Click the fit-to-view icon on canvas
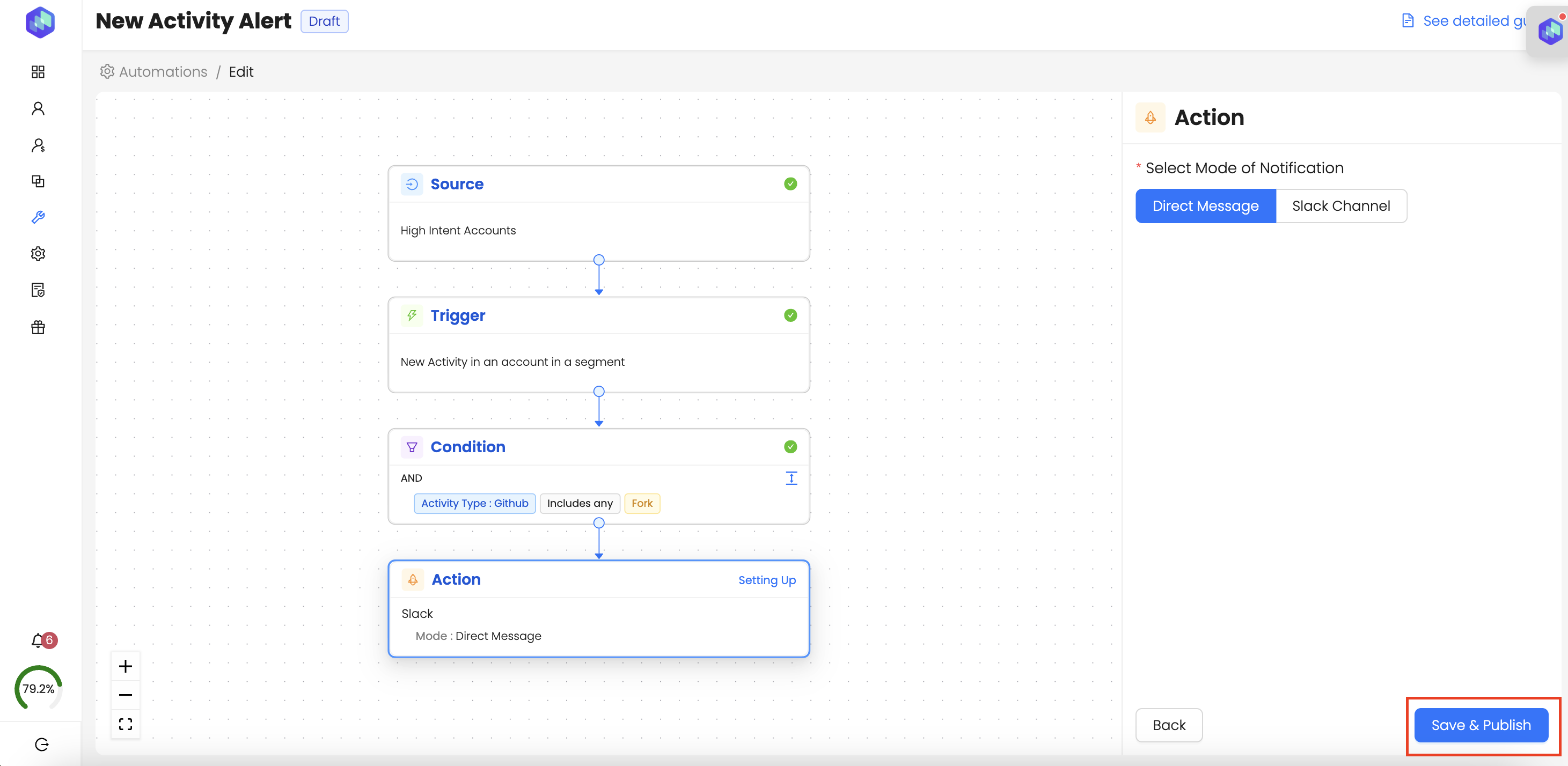The width and height of the screenshot is (1568, 766). point(126,724)
